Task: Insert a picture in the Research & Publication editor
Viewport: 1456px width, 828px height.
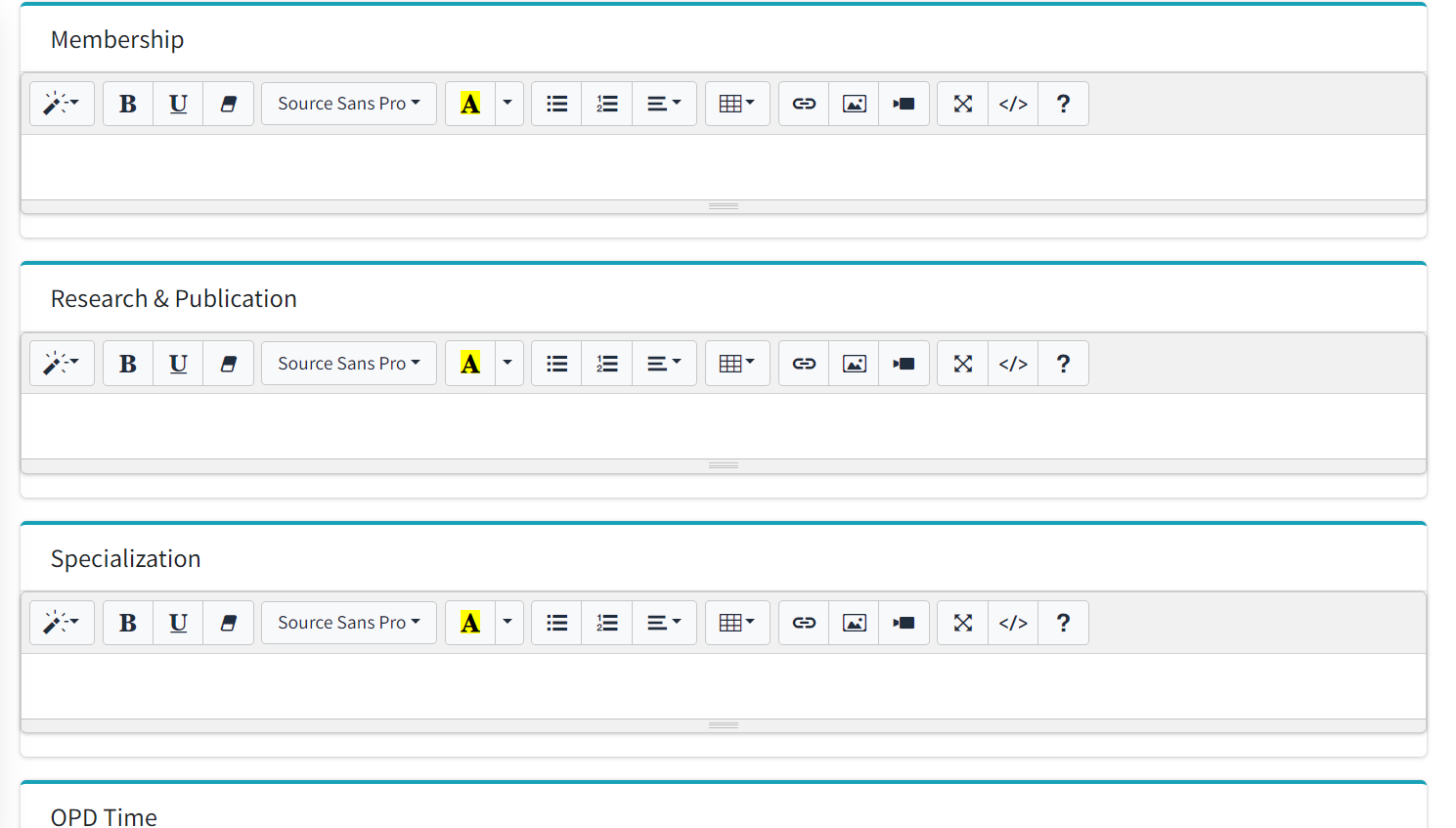Action: click(x=855, y=364)
